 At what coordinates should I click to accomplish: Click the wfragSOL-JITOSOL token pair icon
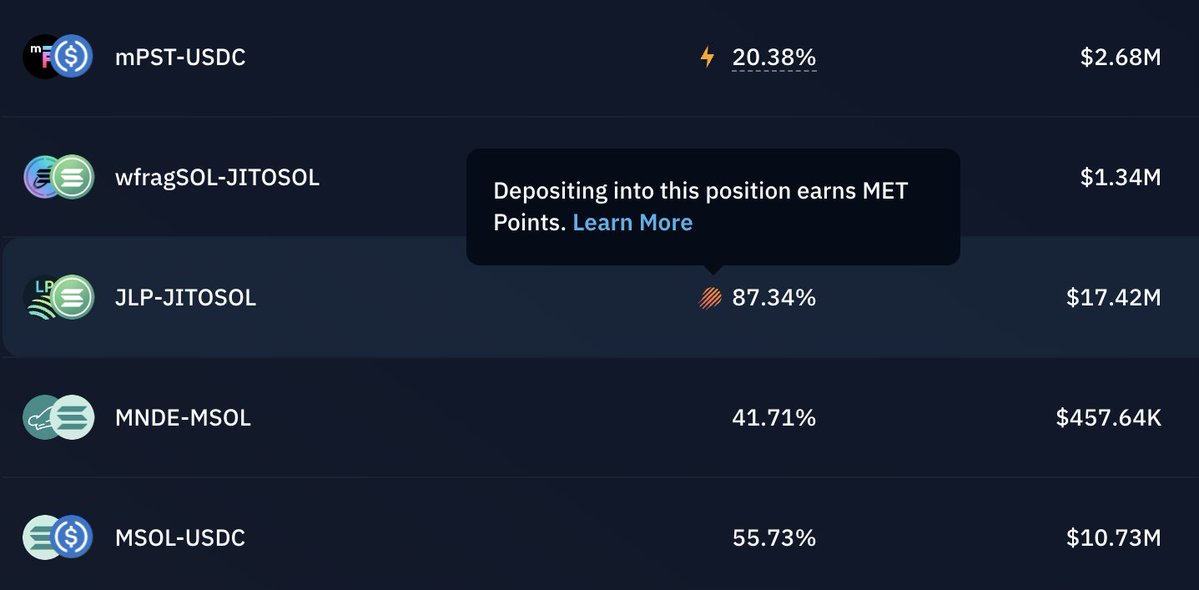pyautogui.click(x=57, y=177)
